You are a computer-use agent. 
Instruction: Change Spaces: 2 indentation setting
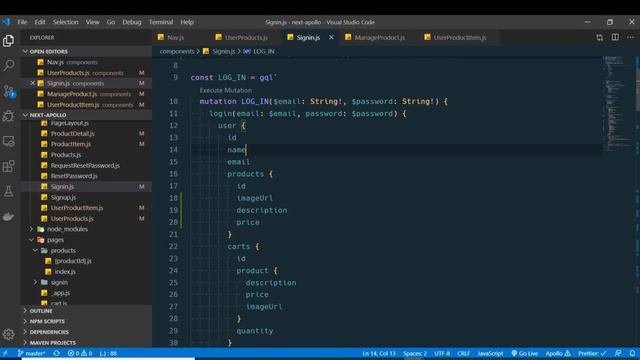(x=415, y=353)
